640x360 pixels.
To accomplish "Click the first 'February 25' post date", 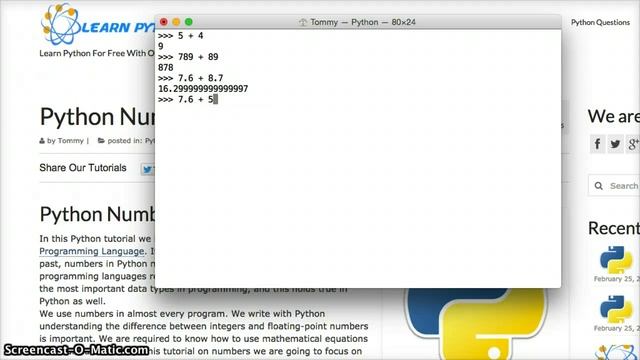I will tap(616, 279).
